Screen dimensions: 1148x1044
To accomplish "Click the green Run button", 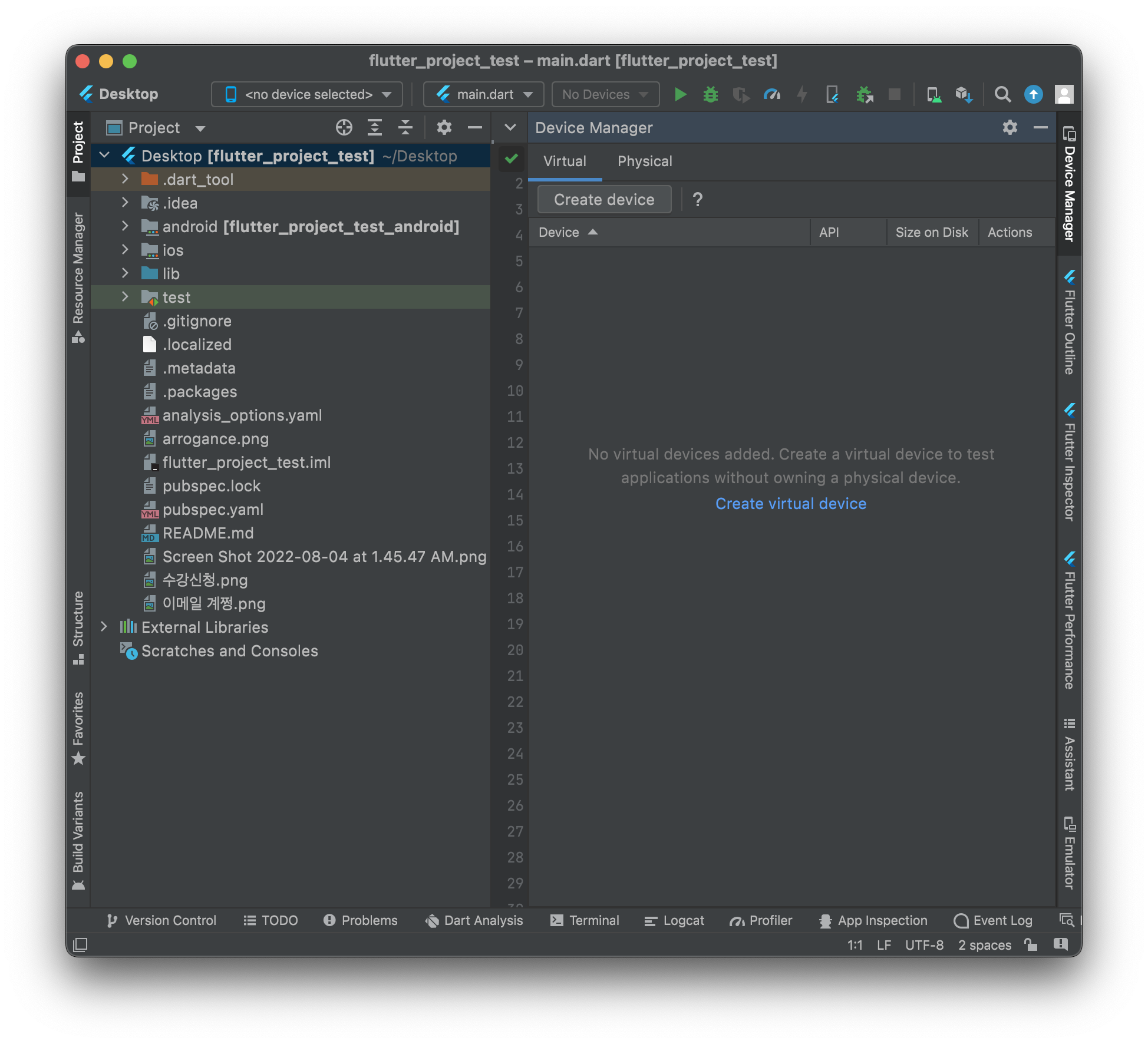I will pos(680,94).
